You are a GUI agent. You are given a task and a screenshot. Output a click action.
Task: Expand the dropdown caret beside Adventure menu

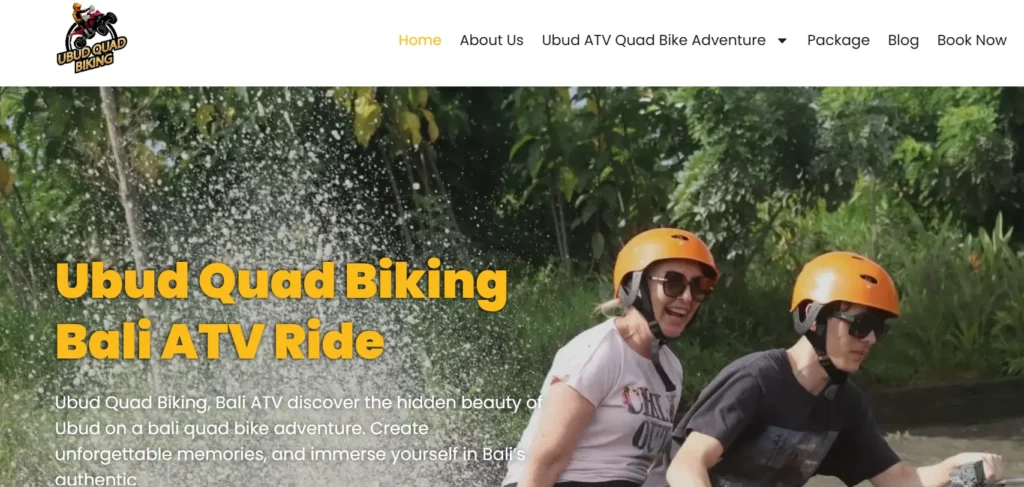point(782,40)
